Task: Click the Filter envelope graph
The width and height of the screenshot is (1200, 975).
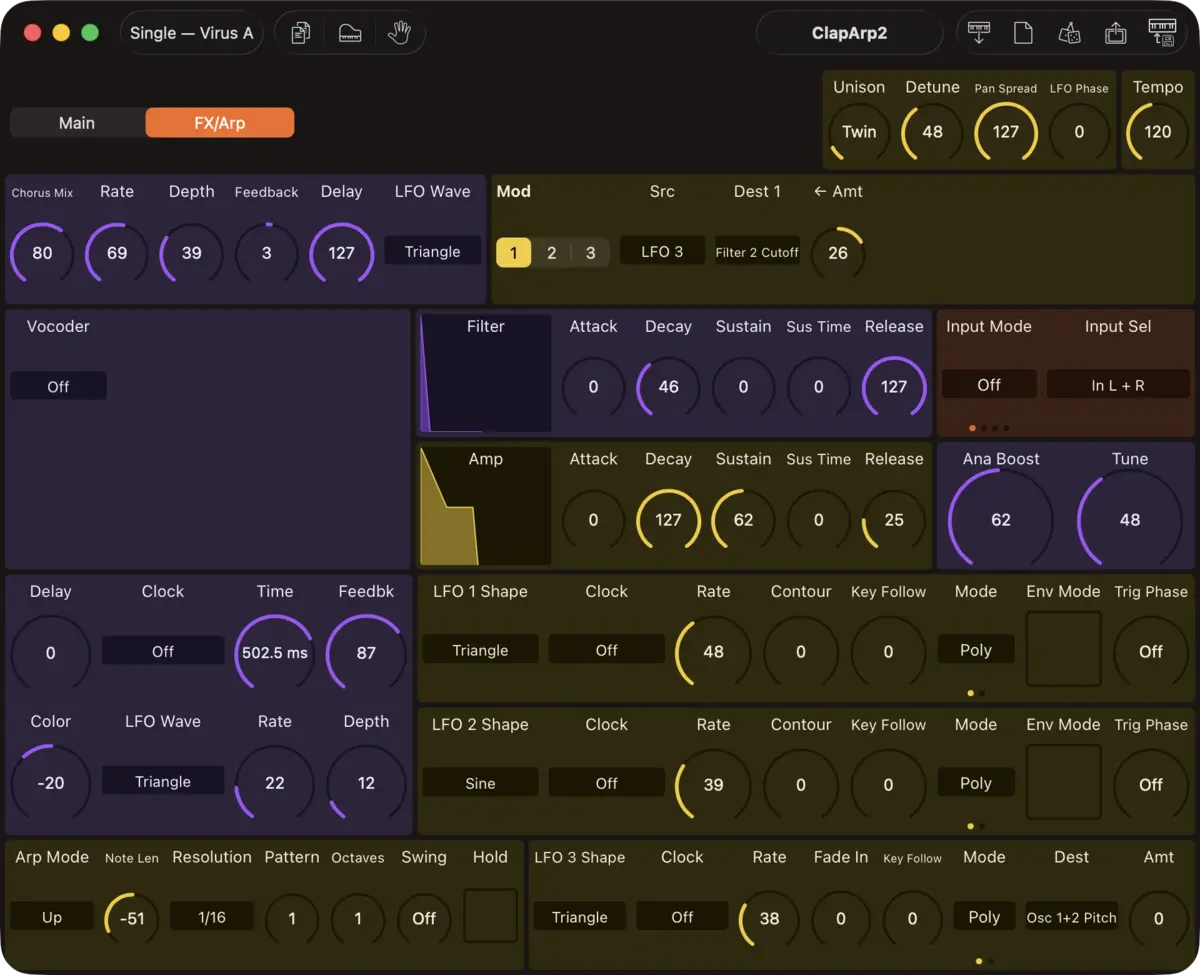Action: tap(486, 372)
